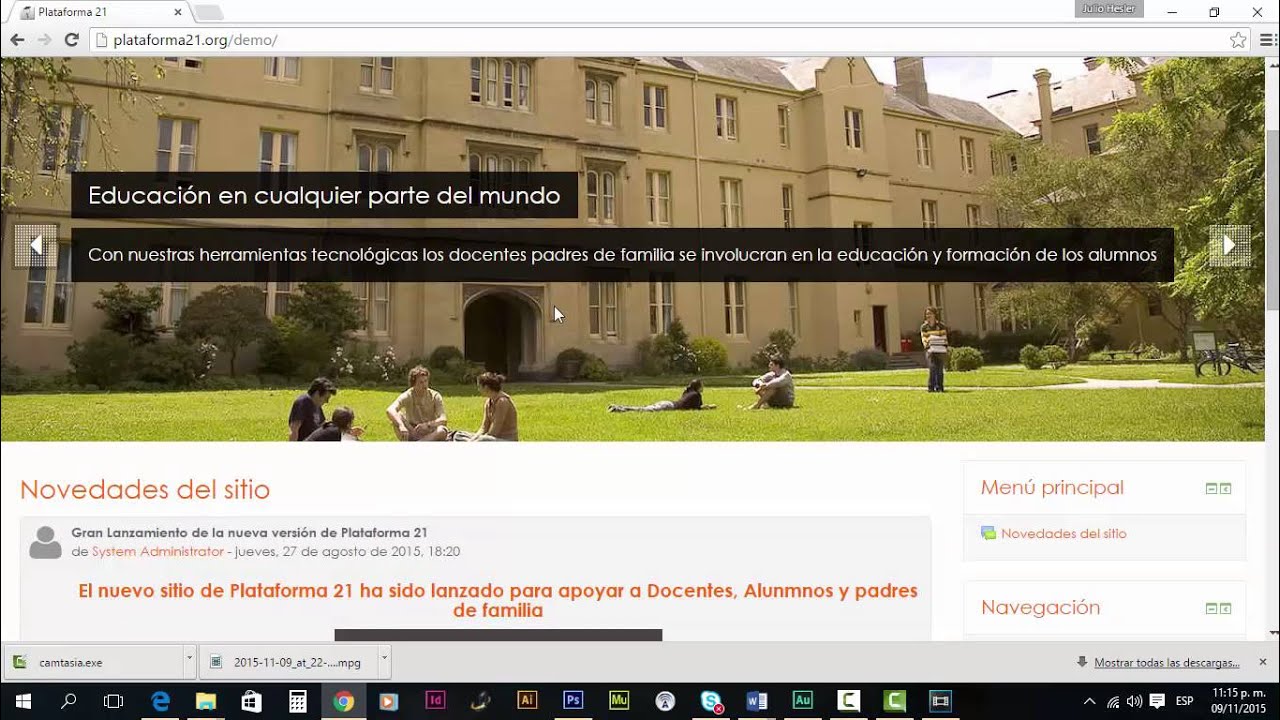Open the camtasia.exe downloaded file
Viewport: 1280px width, 720px height.
[93, 662]
